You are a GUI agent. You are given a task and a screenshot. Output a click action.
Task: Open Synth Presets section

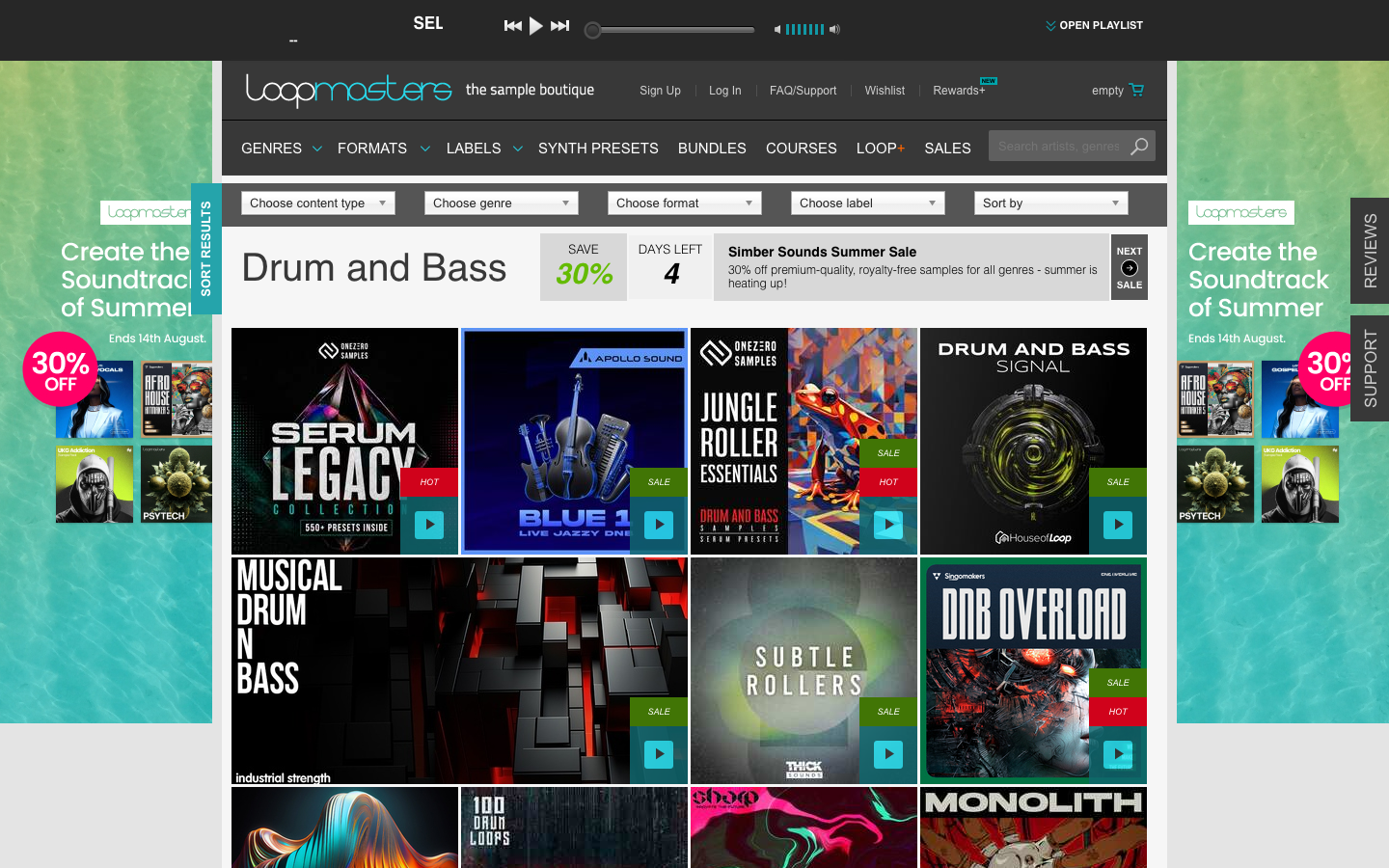pos(598,149)
